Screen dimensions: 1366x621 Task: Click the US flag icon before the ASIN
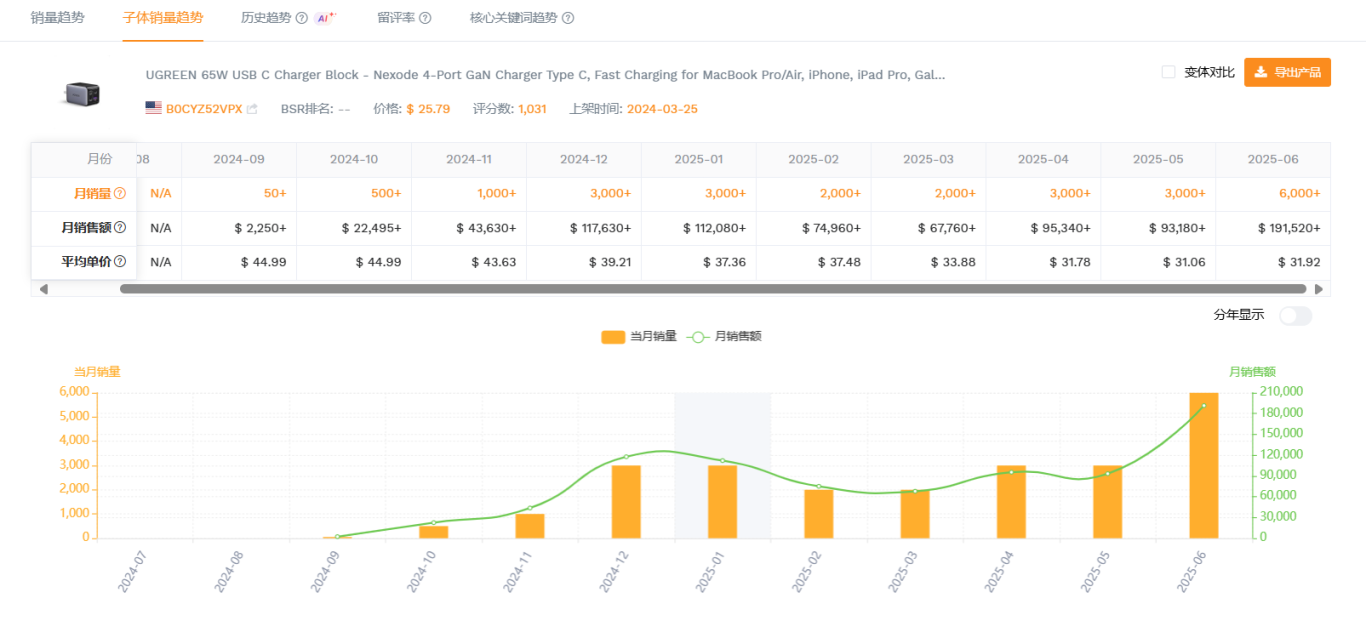tap(153, 108)
